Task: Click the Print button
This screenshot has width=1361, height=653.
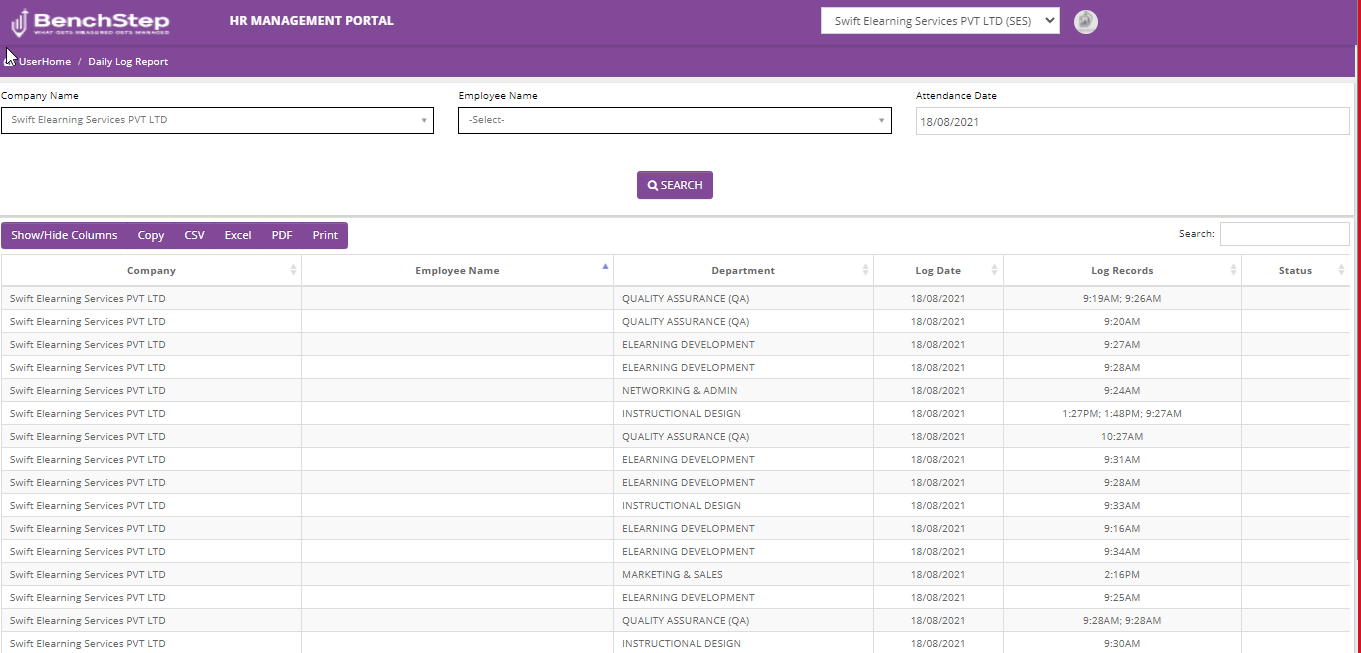Action: pos(325,235)
